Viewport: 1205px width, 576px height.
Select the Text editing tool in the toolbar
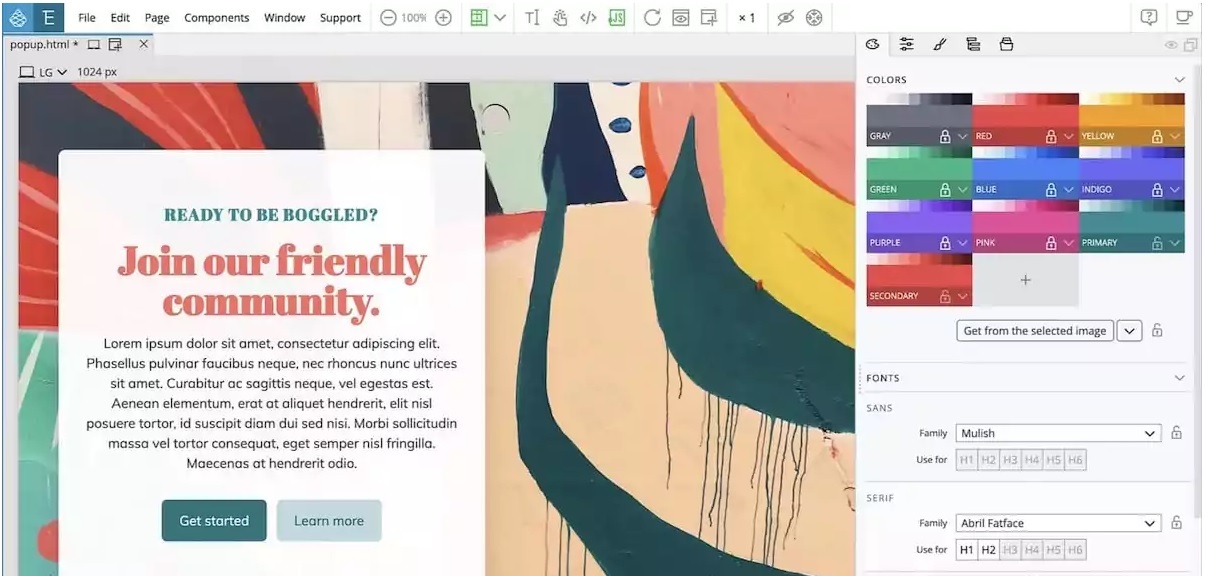(x=533, y=17)
